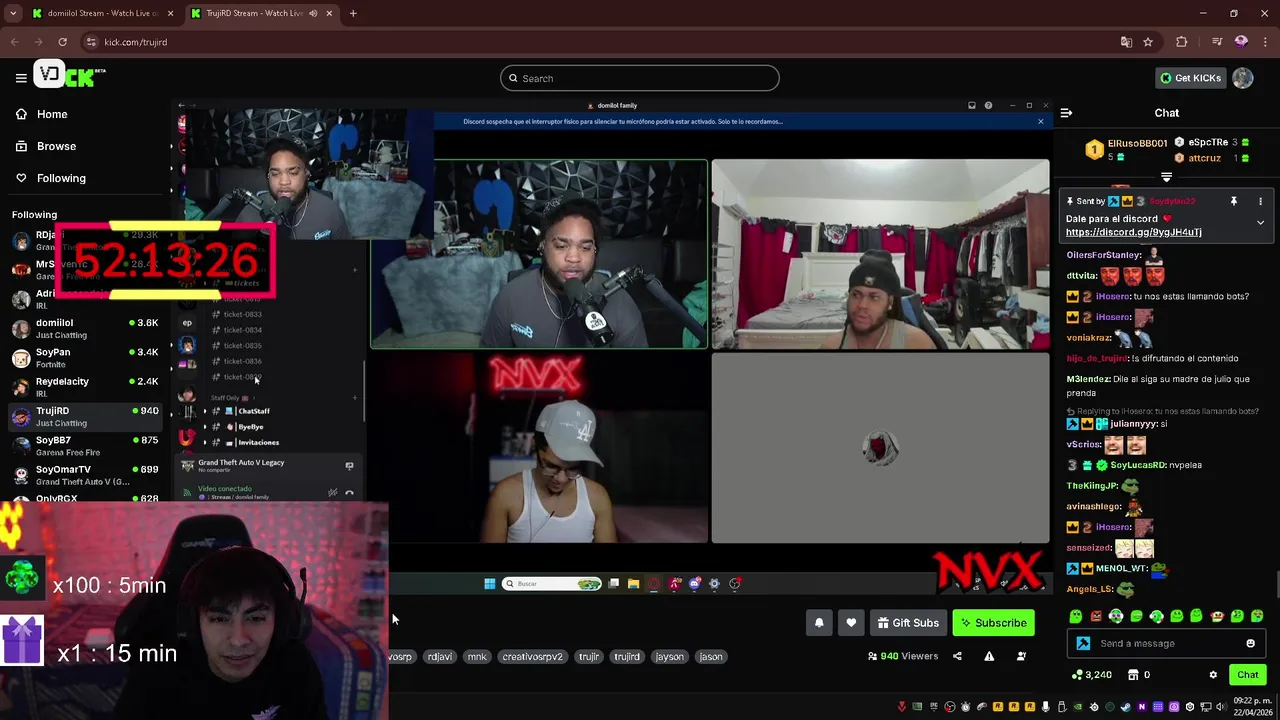
Task: Open the Reydelacity channel in Following list
Action: [85, 387]
